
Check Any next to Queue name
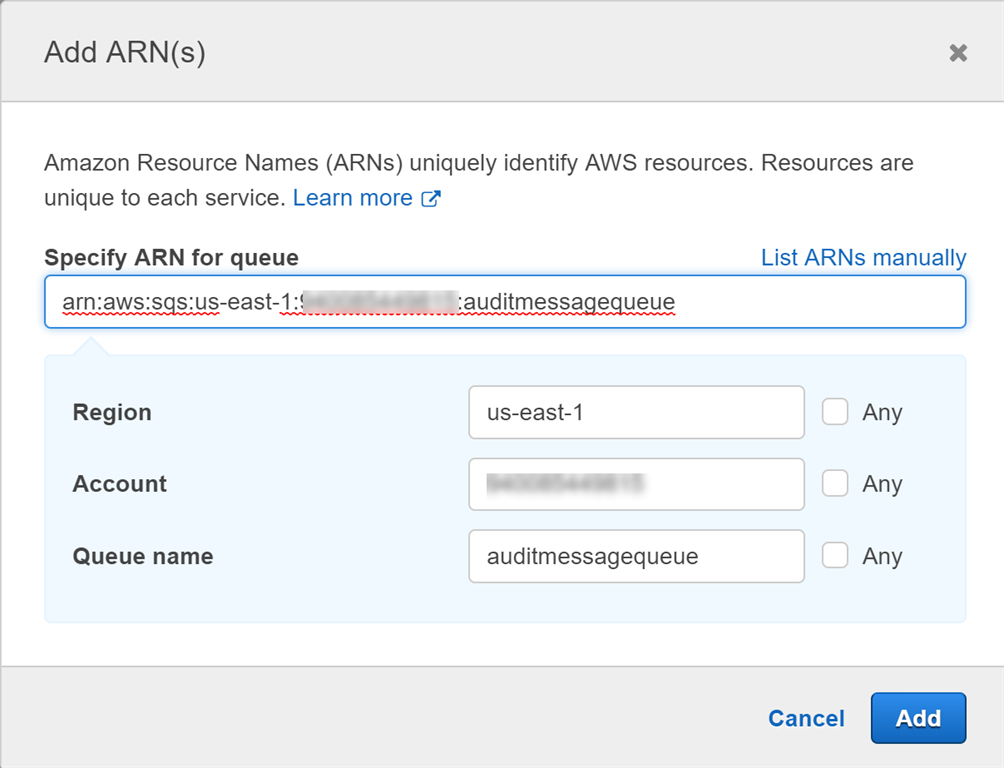(x=836, y=555)
